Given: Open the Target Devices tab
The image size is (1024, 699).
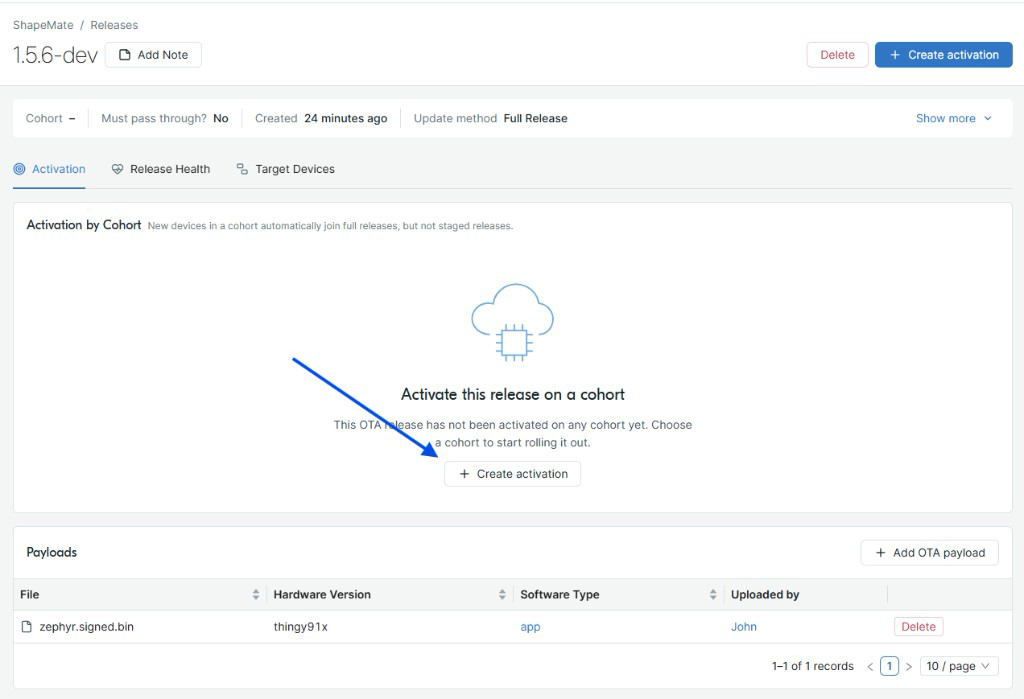Looking at the screenshot, I should point(285,169).
